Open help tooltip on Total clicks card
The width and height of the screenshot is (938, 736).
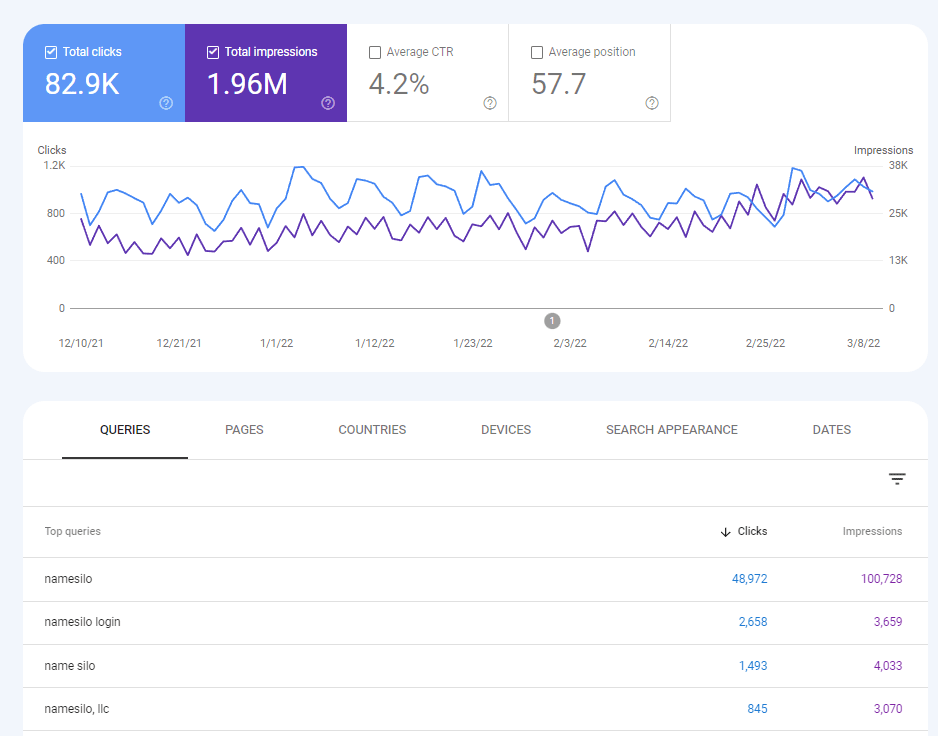[x=165, y=102]
